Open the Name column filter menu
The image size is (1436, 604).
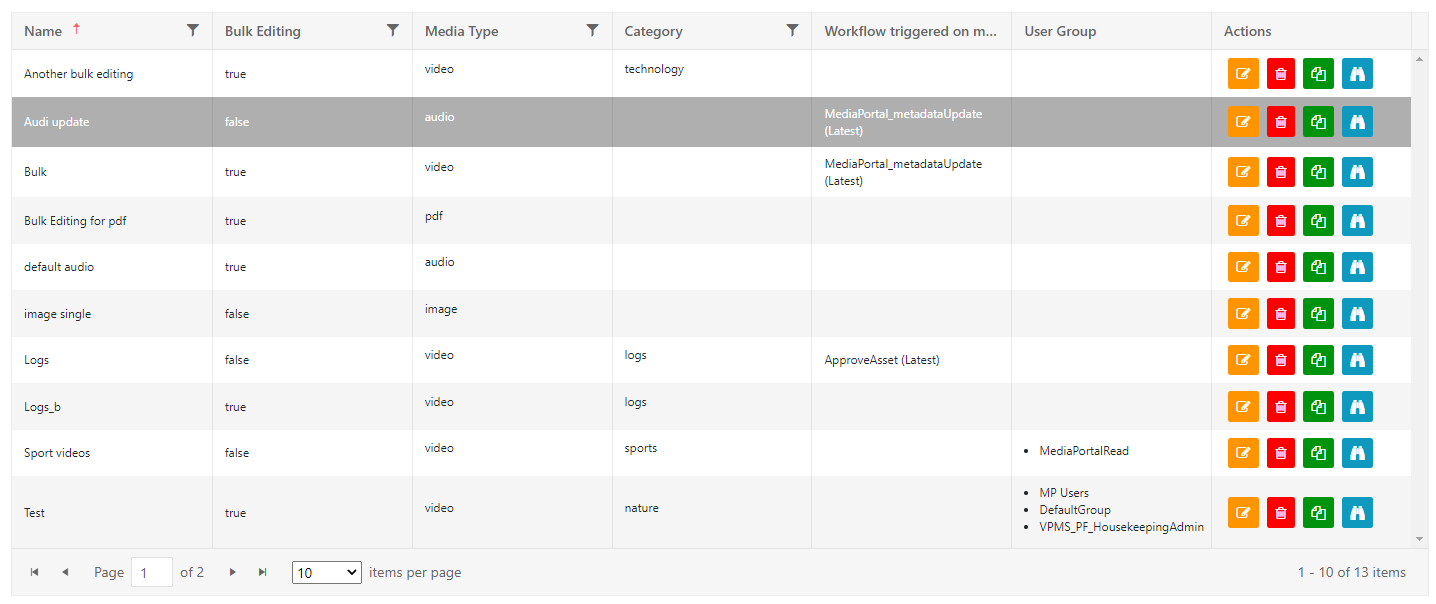193,31
